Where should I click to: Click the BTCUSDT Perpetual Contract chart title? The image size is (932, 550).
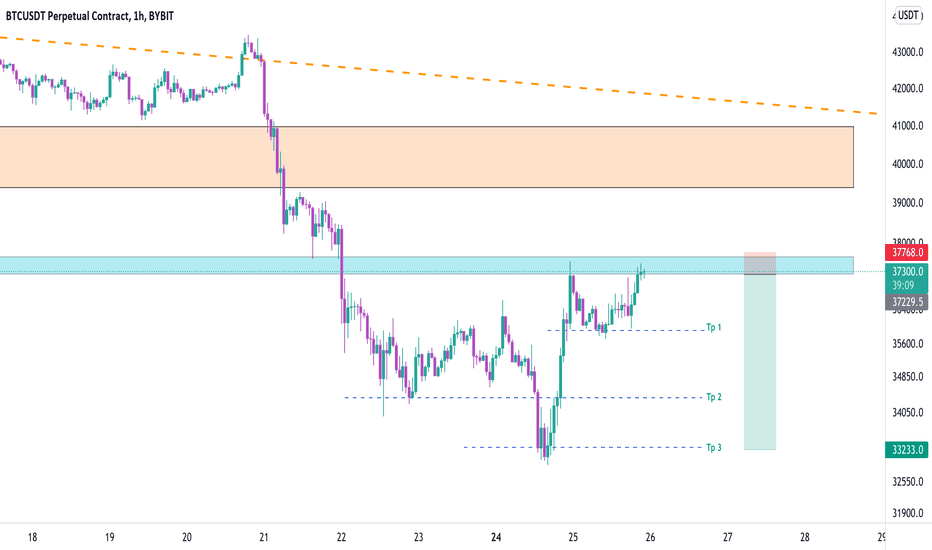tap(90, 17)
